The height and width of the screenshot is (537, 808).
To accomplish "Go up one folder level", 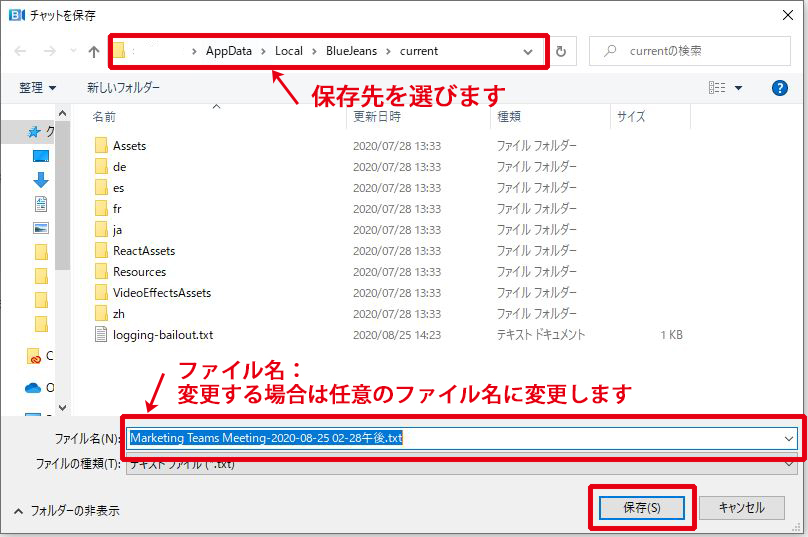I will pyautogui.click(x=94, y=51).
